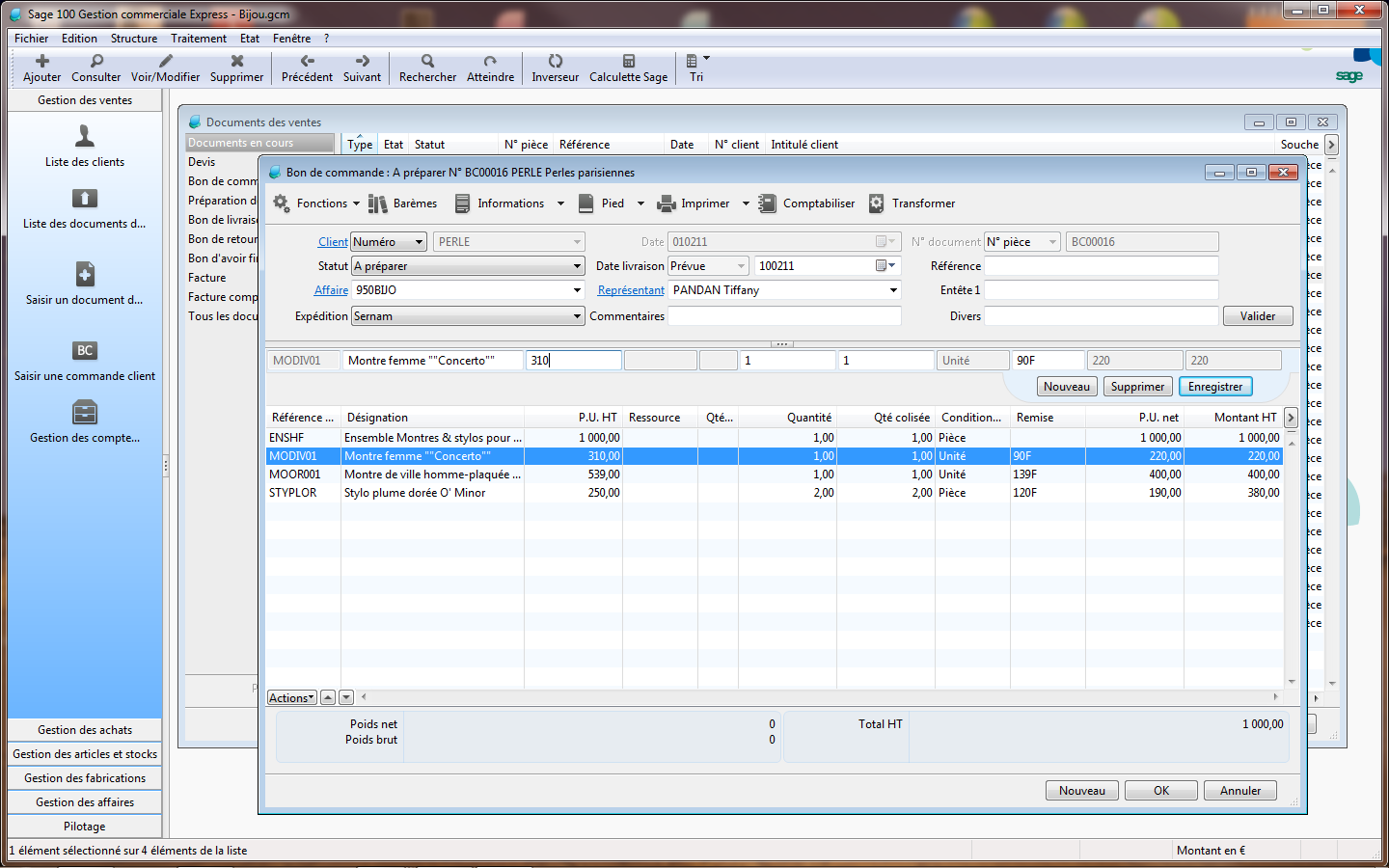The image size is (1389, 868).
Task: Click the Client link label
Action: tap(333, 242)
